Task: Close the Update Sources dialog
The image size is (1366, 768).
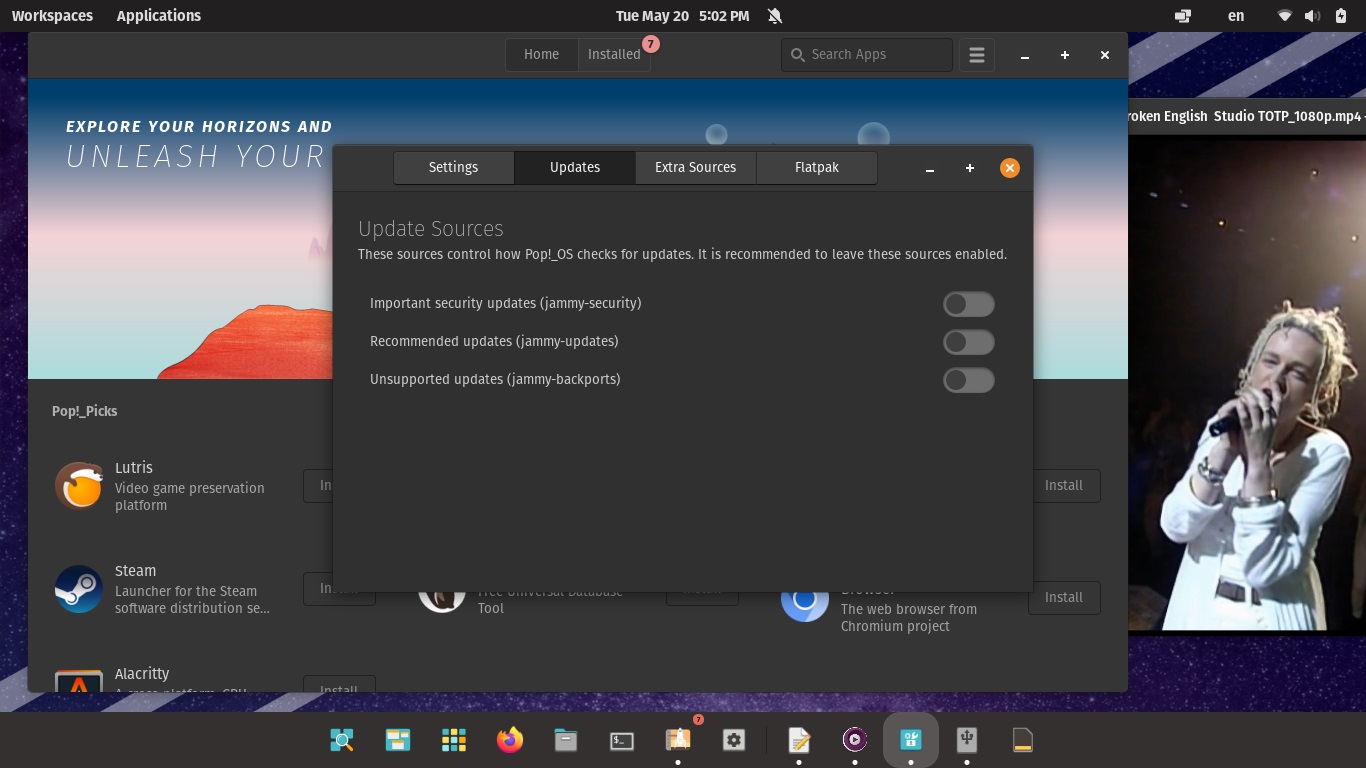Action: (1010, 168)
